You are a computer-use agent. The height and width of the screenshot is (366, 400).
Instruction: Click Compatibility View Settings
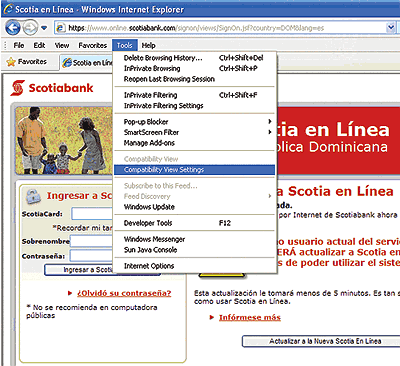tap(194, 170)
